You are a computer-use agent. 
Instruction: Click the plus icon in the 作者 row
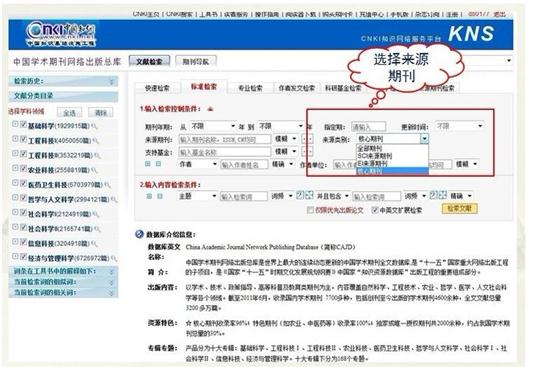coord(148,164)
